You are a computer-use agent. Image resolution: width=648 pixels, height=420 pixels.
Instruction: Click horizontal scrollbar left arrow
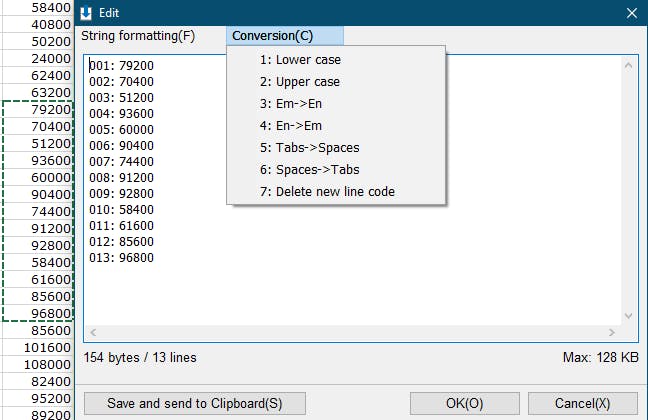[91, 332]
